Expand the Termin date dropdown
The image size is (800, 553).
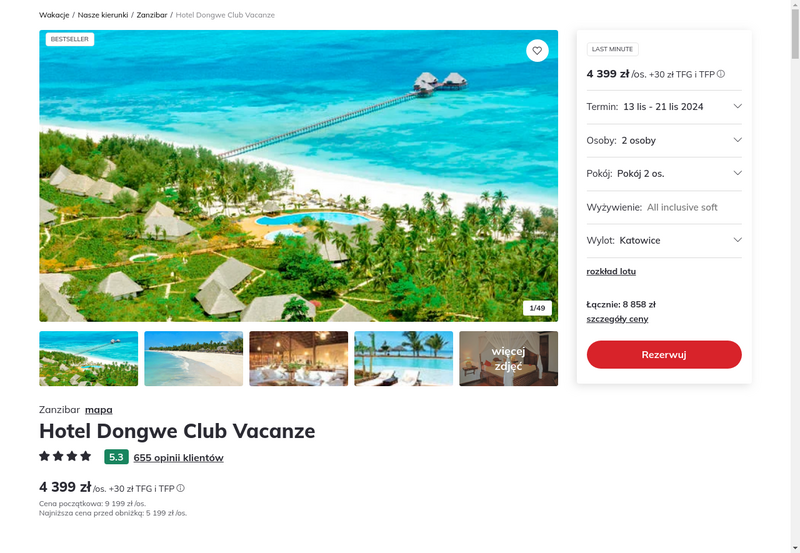click(664, 107)
